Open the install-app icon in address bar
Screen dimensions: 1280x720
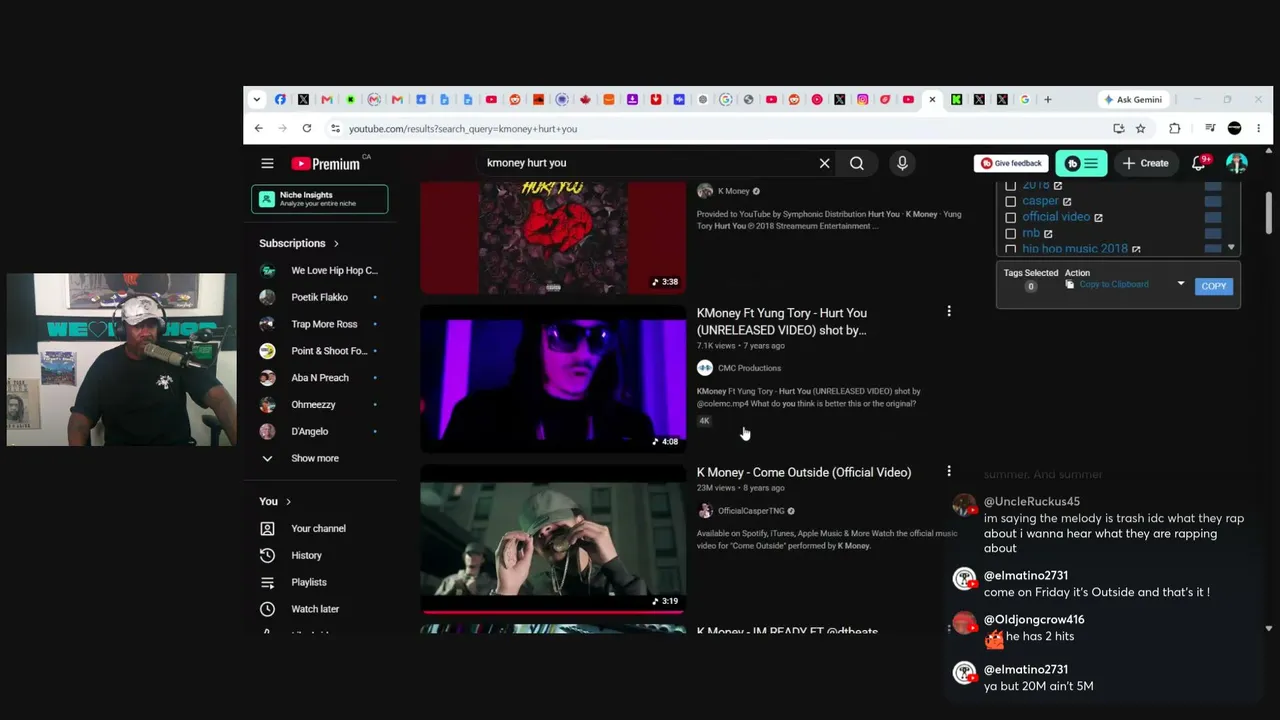(1118, 128)
